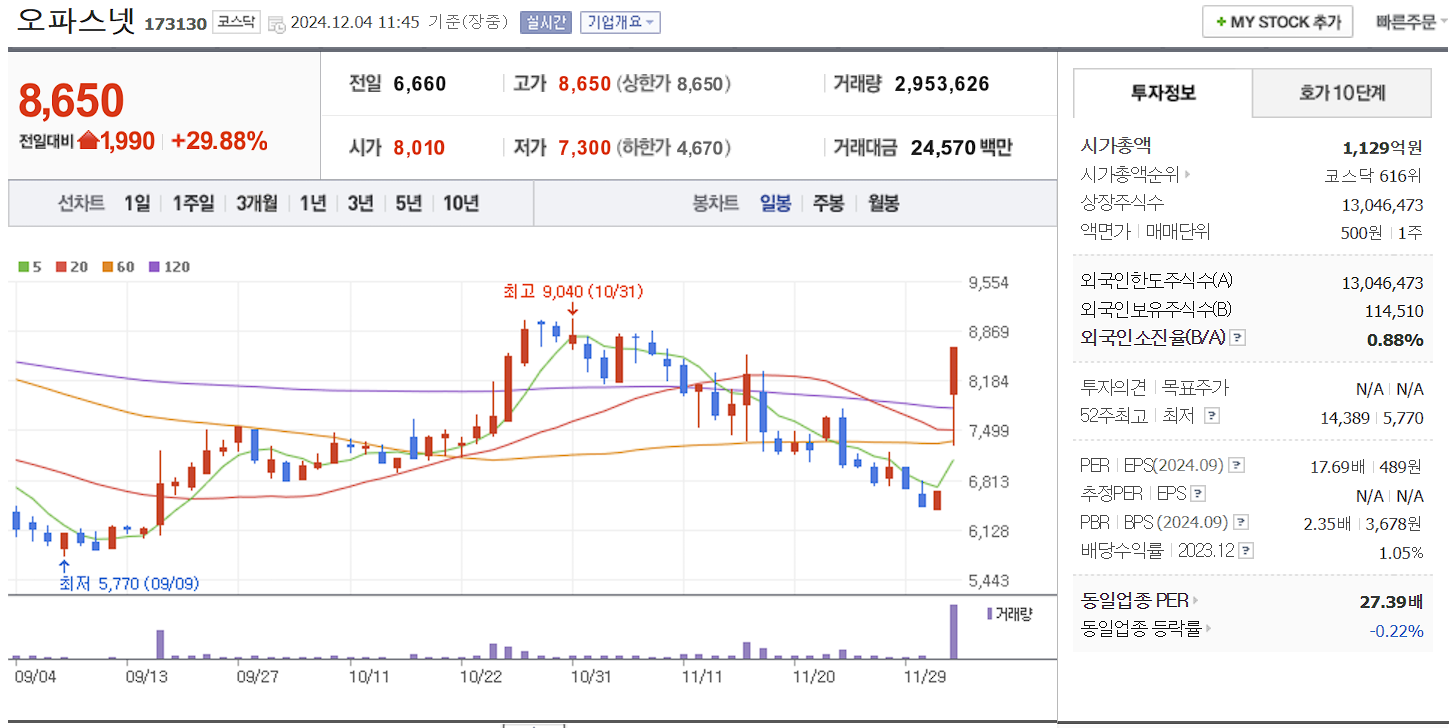Image resolution: width=1449 pixels, height=728 pixels.
Task: Click the PER/EPS question mark help icon
Action: click(x=1236, y=464)
